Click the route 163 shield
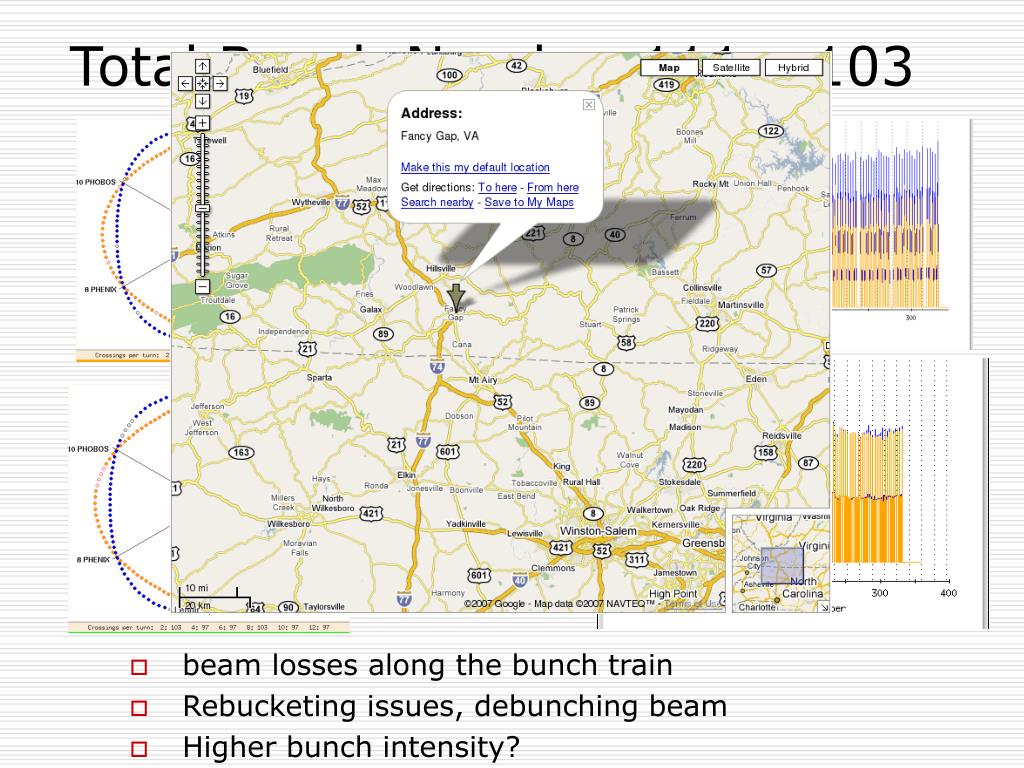 [241, 453]
